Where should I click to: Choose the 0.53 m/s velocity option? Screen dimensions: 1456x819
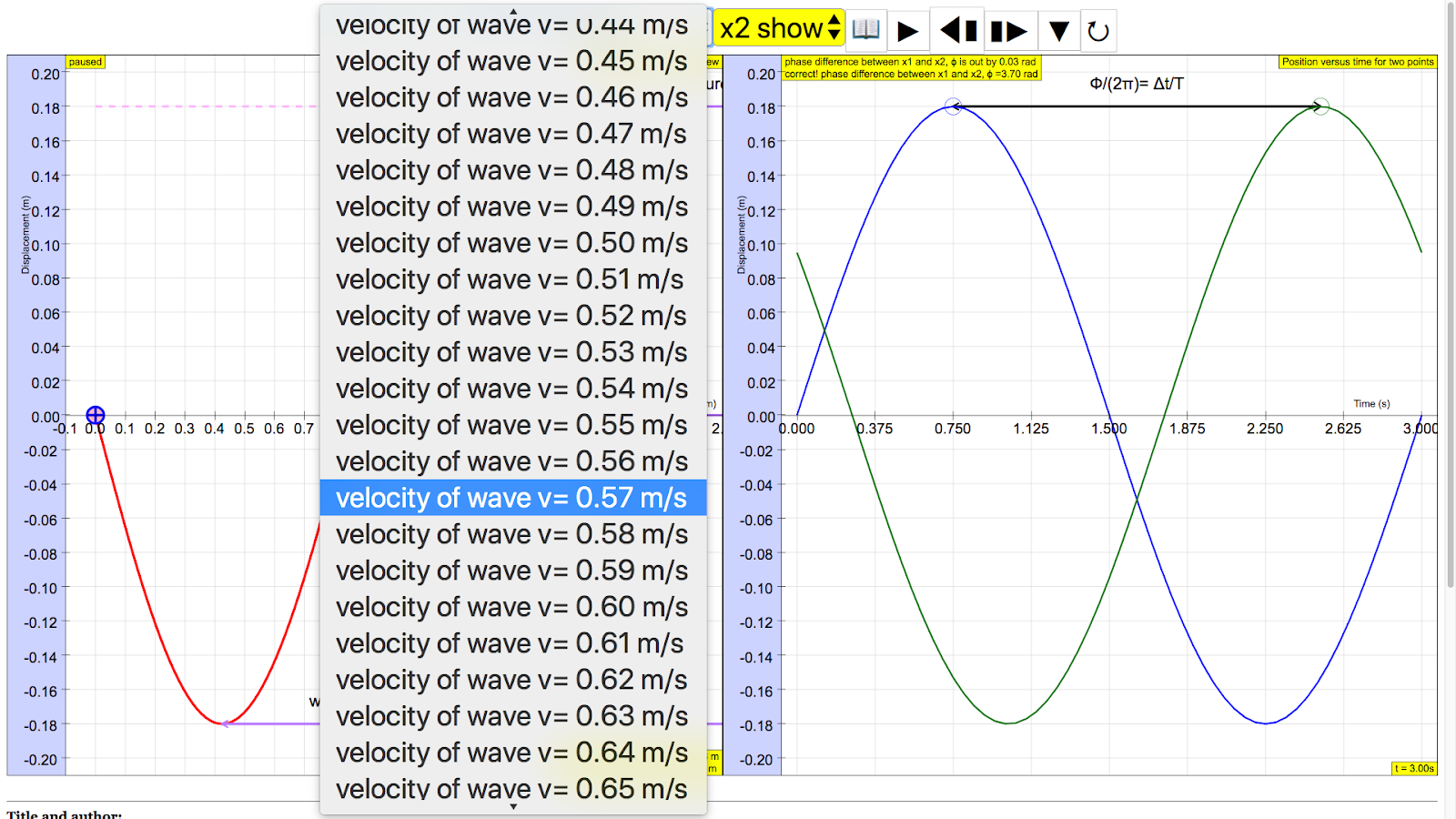(513, 352)
